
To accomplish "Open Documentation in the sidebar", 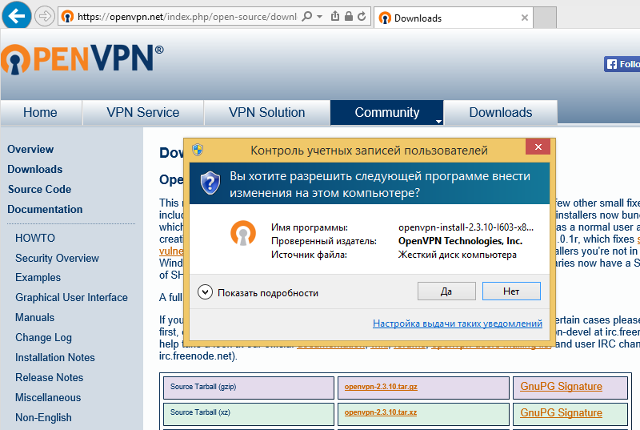I will [45, 209].
